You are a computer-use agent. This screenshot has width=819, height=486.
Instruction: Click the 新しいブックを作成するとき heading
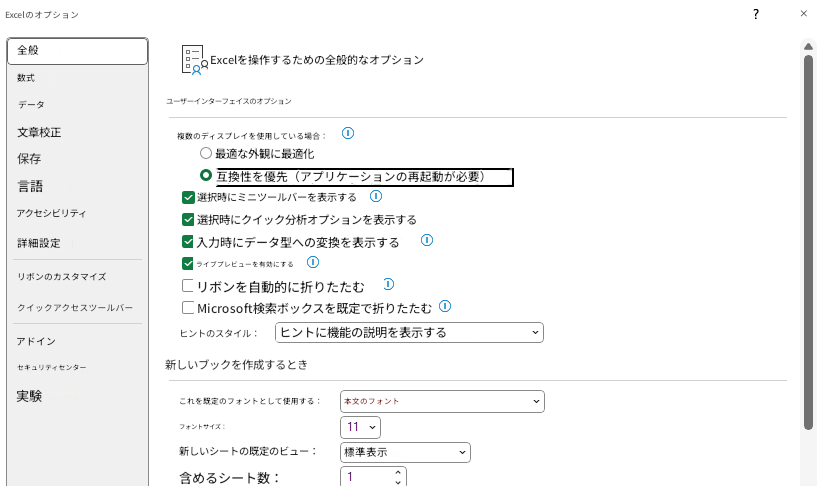coord(236,365)
